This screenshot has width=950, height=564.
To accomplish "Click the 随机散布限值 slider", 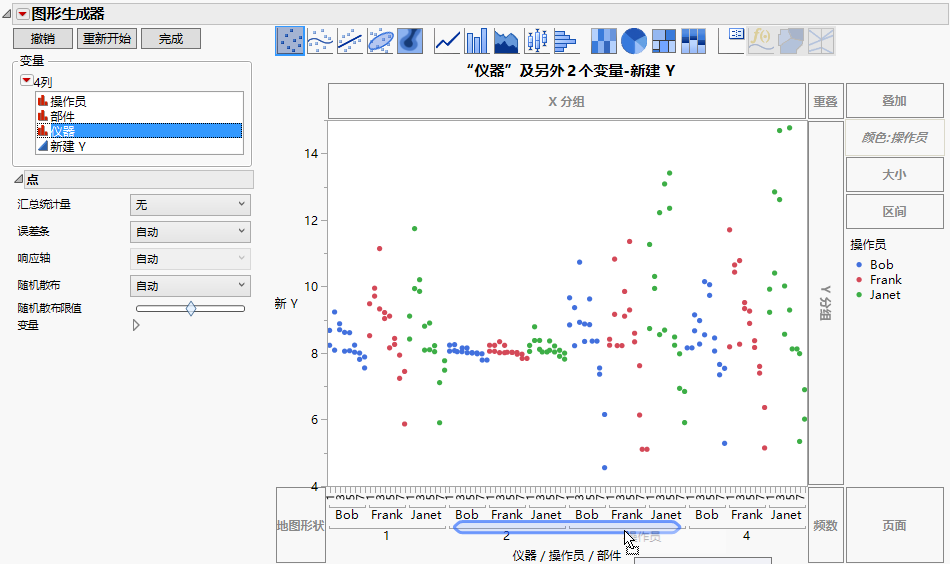I will point(190,309).
